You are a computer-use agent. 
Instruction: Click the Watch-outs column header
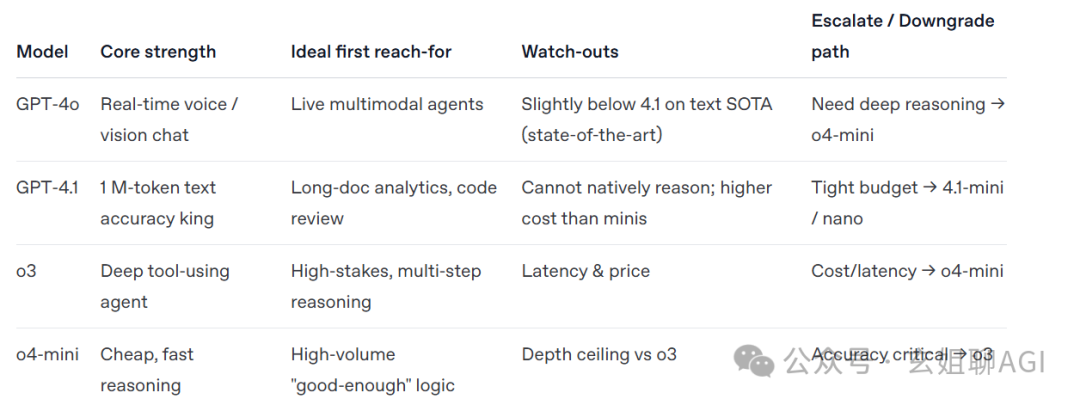(570, 52)
